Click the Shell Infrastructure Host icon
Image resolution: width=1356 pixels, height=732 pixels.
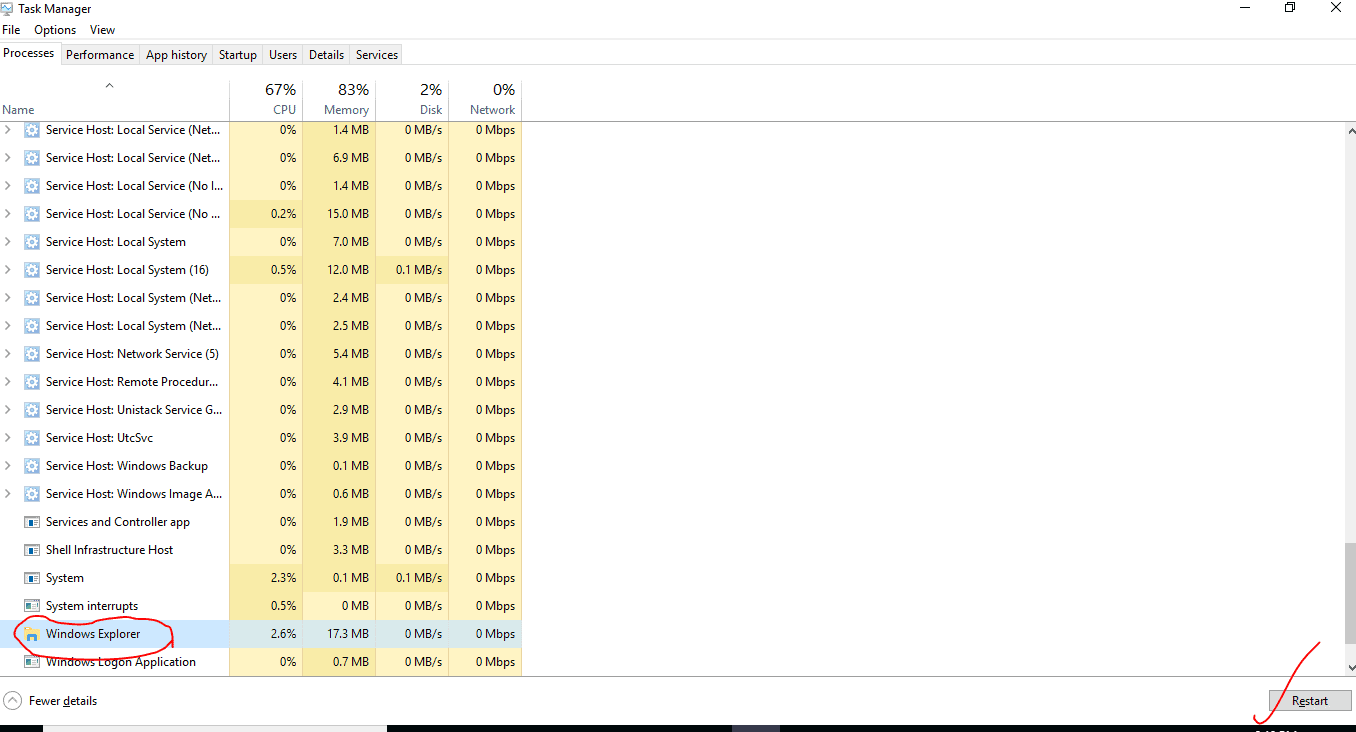(31, 550)
